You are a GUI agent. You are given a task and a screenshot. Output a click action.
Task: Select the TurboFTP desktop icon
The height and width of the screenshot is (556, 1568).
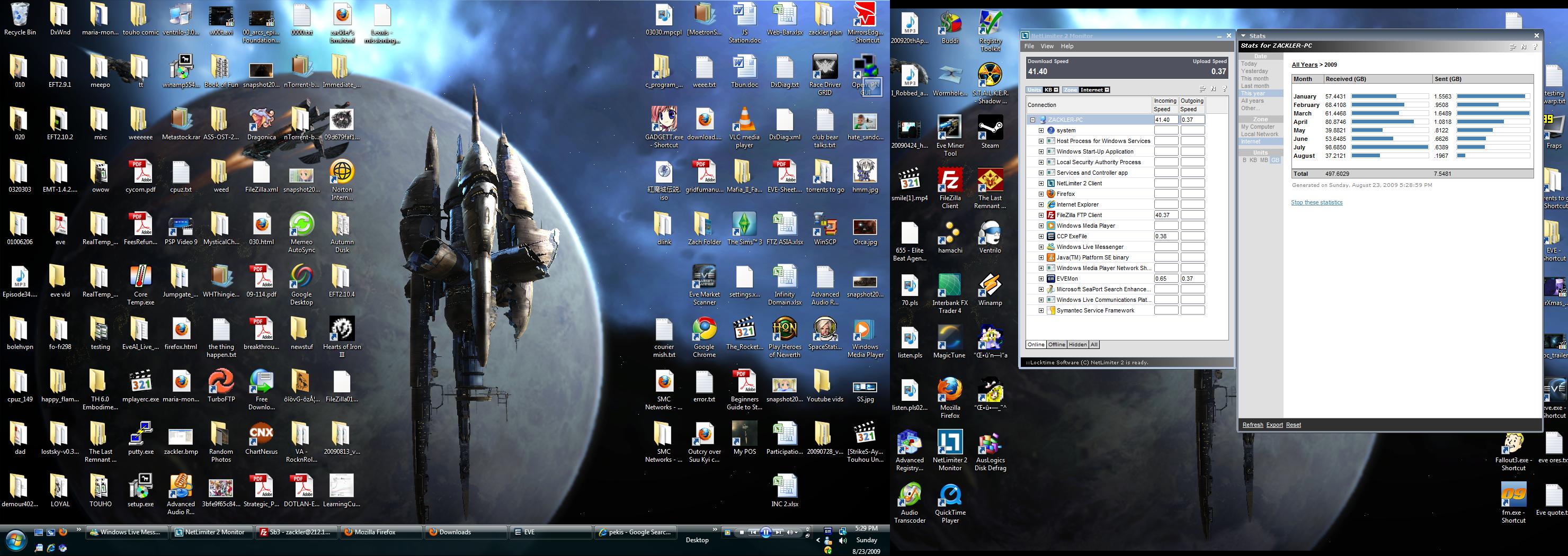coord(221,386)
